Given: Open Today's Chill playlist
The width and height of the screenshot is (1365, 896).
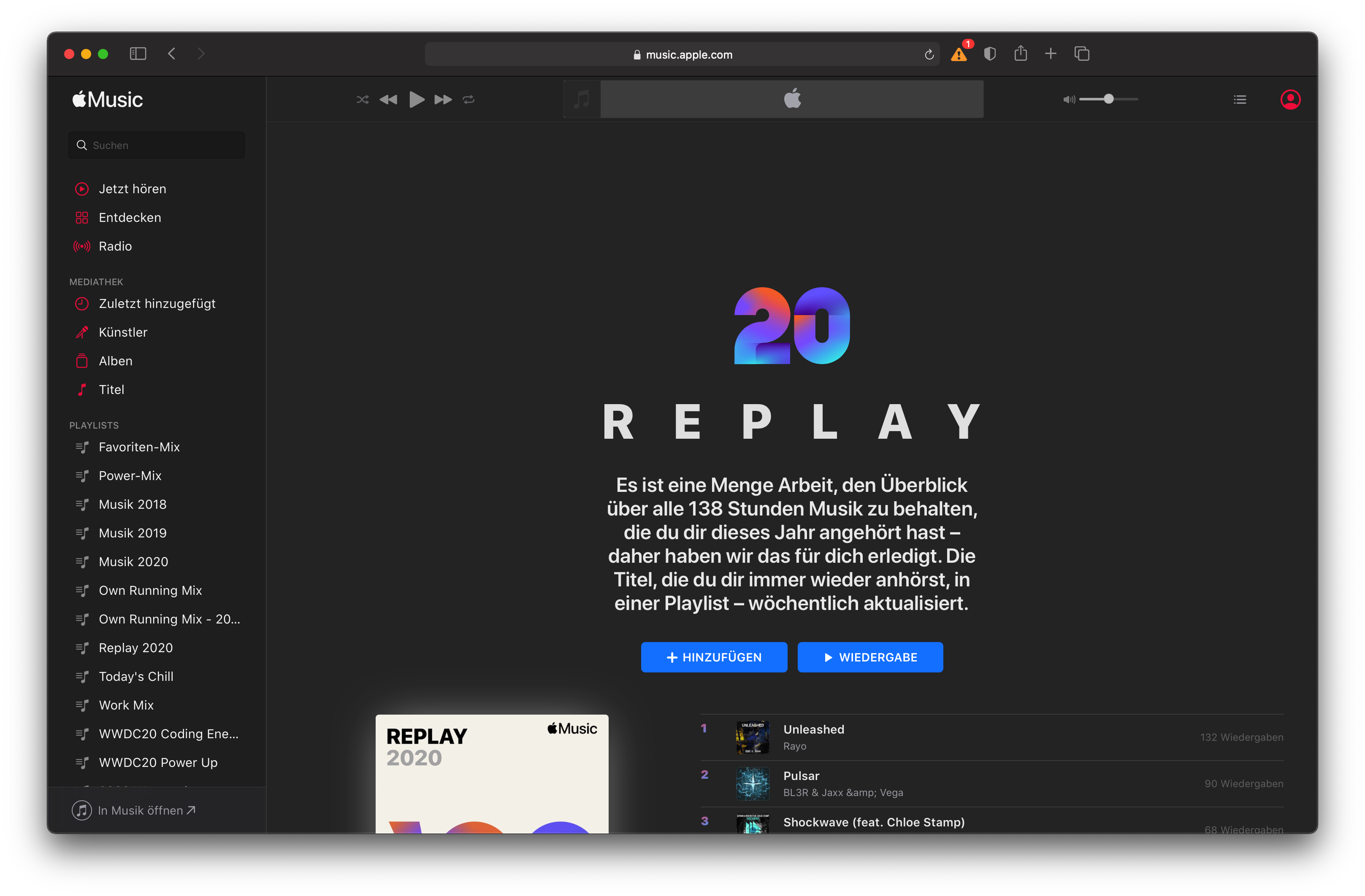Looking at the screenshot, I should click(136, 676).
